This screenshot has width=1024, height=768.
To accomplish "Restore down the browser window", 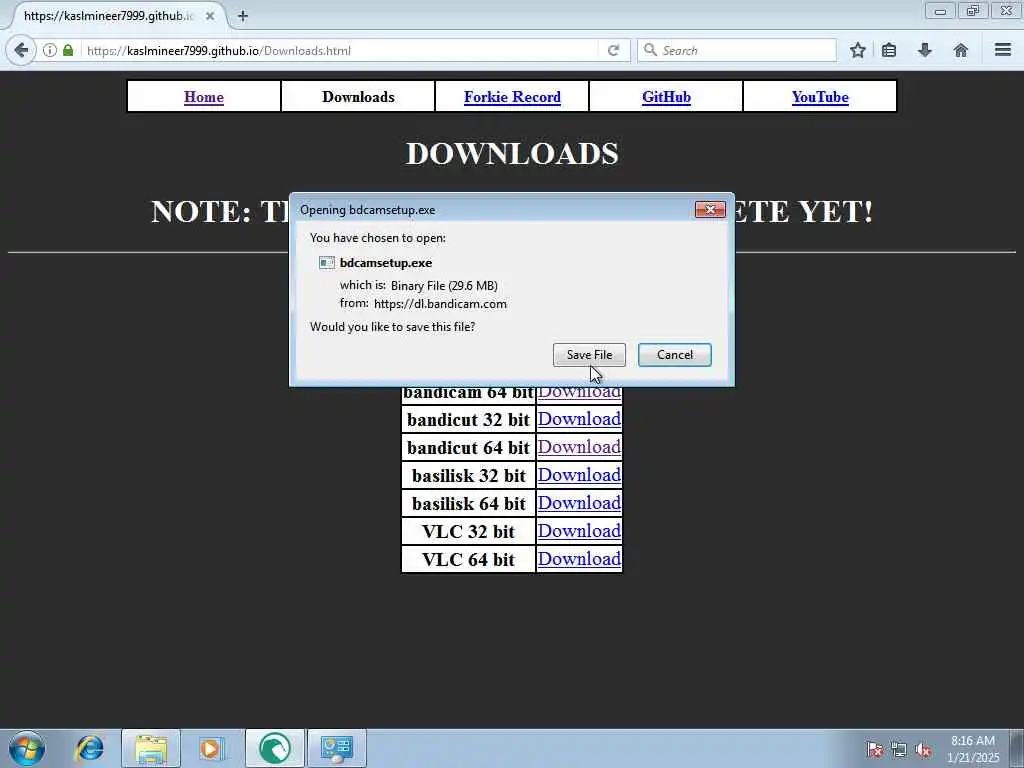I will [973, 10].
